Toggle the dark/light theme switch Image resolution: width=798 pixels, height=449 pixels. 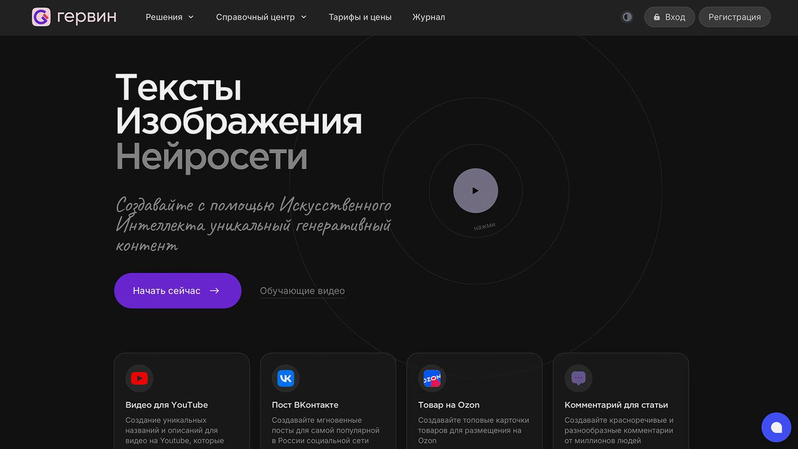coord(627,17)
